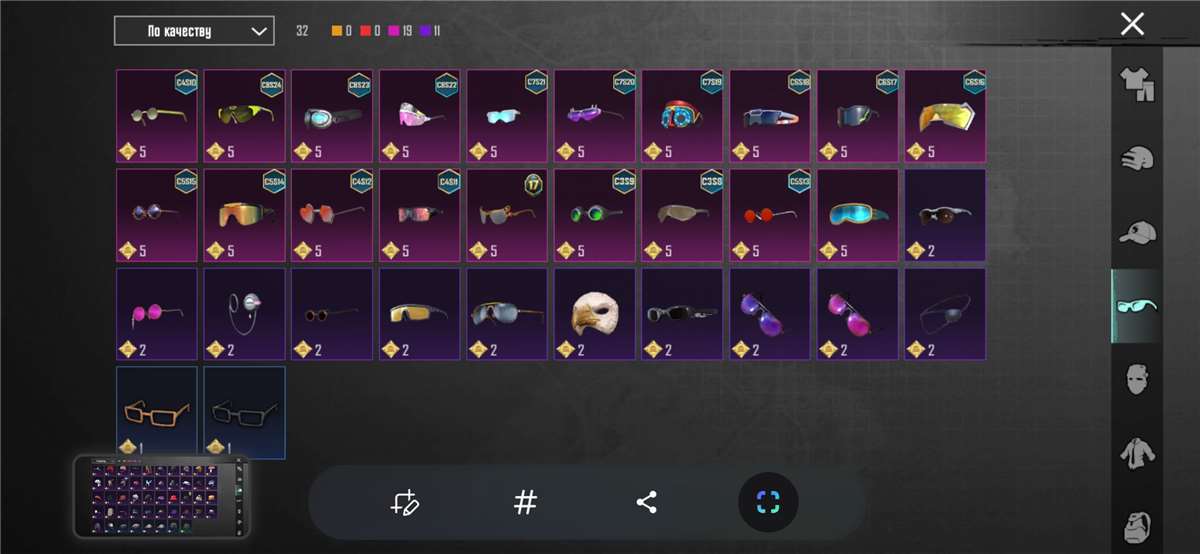This screenshot has height=554, width=1200.
Task: Select the golden yellow visor item
Action: point(946,116)
